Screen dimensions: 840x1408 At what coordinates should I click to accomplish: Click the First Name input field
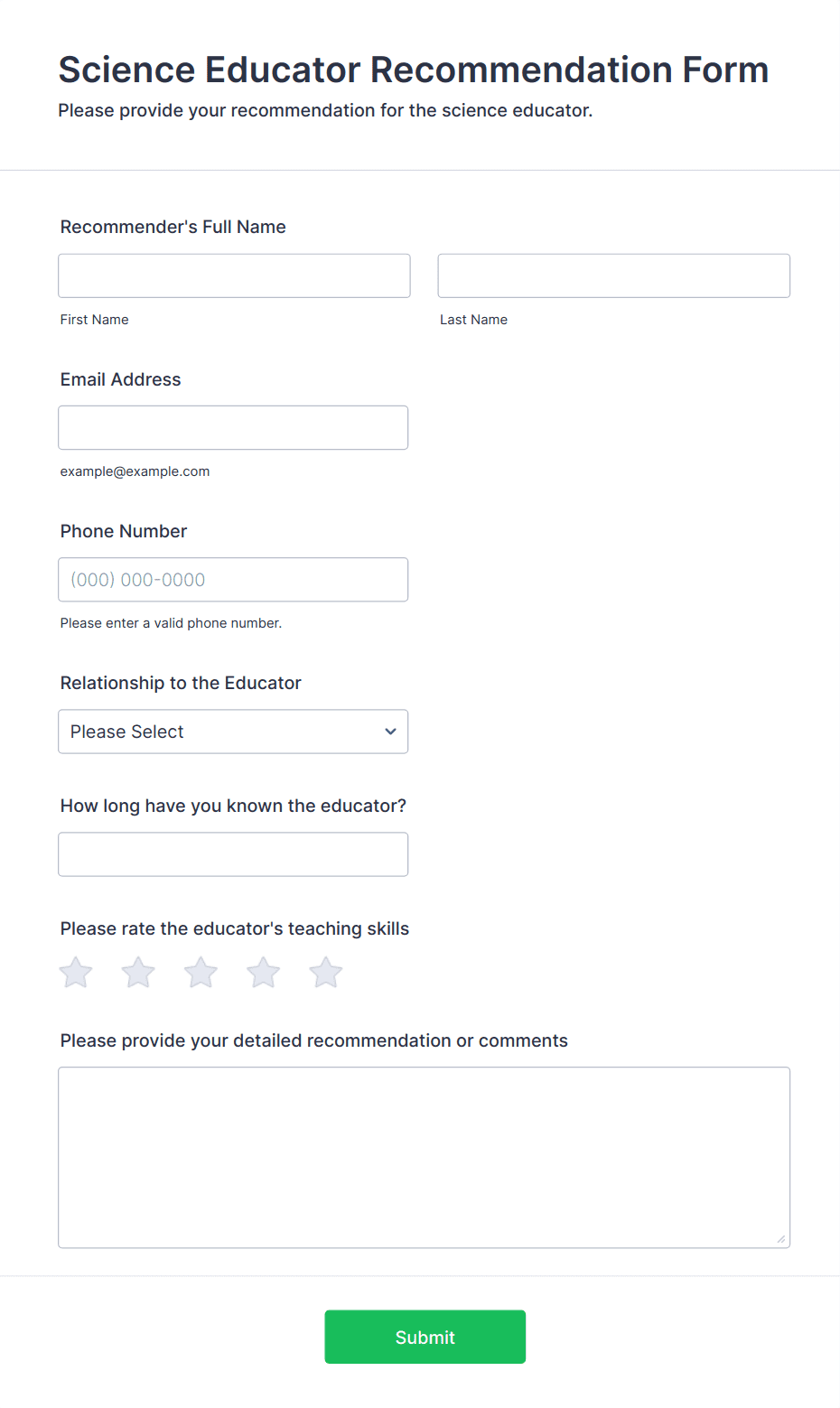(x=234, y=275)
